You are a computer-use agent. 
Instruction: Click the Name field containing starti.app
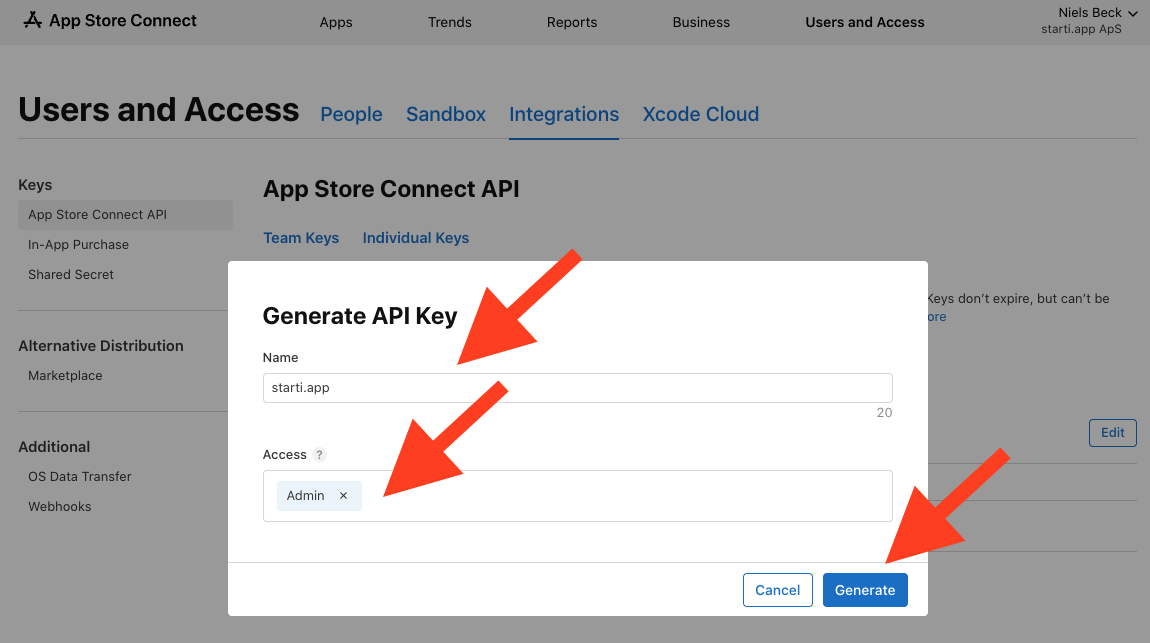(x=578, y=388)
